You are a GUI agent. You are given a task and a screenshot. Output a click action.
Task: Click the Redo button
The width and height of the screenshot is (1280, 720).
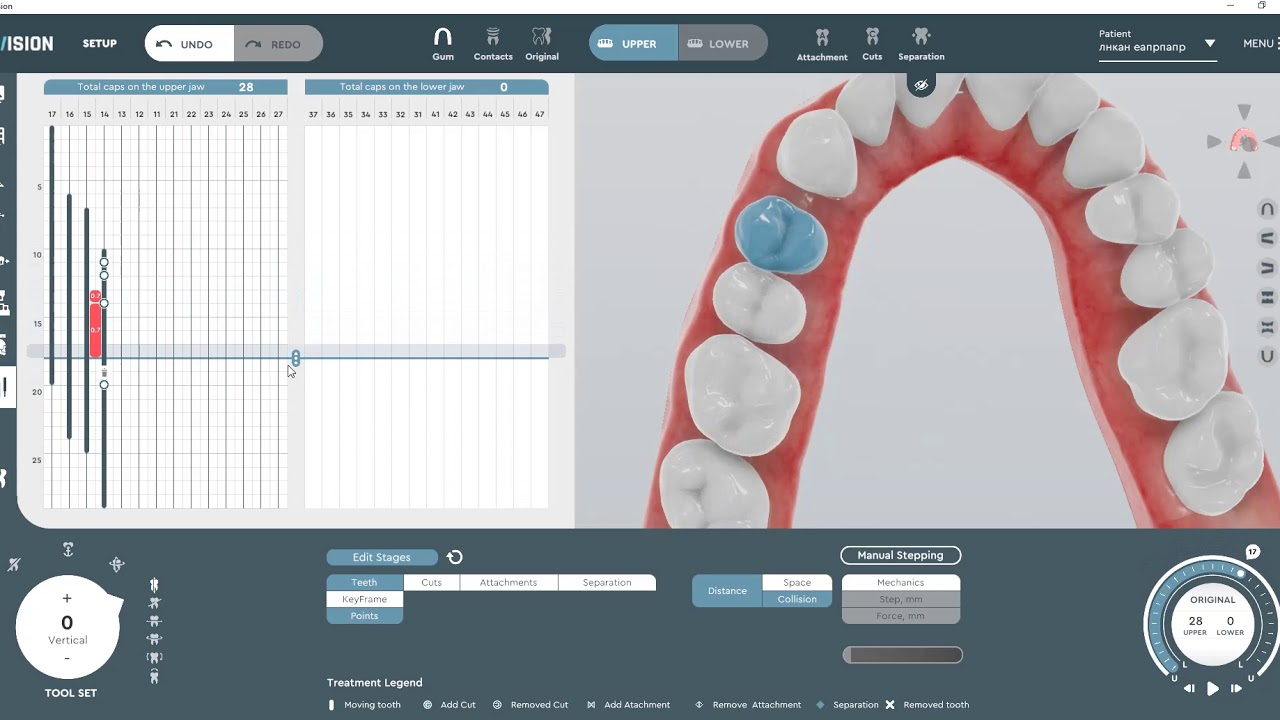click(278, 44)
